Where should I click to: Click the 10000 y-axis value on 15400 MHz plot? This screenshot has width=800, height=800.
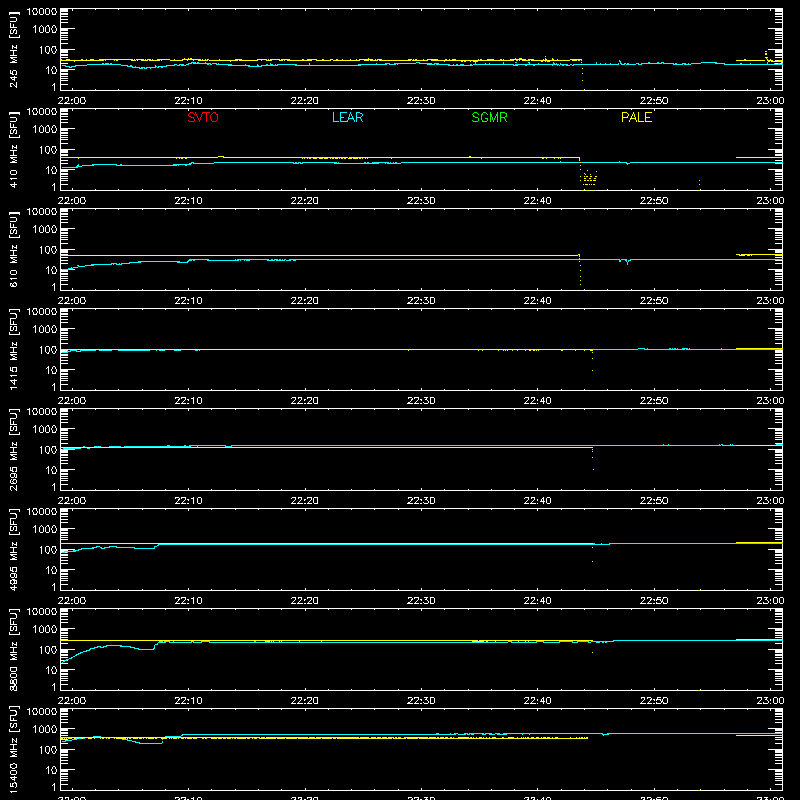pyautogui.click(x=42, y=712)
